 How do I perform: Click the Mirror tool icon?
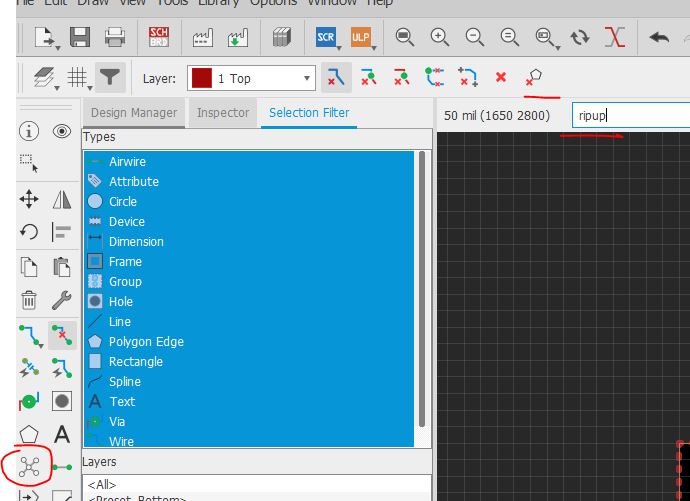(x=62, y=200)
